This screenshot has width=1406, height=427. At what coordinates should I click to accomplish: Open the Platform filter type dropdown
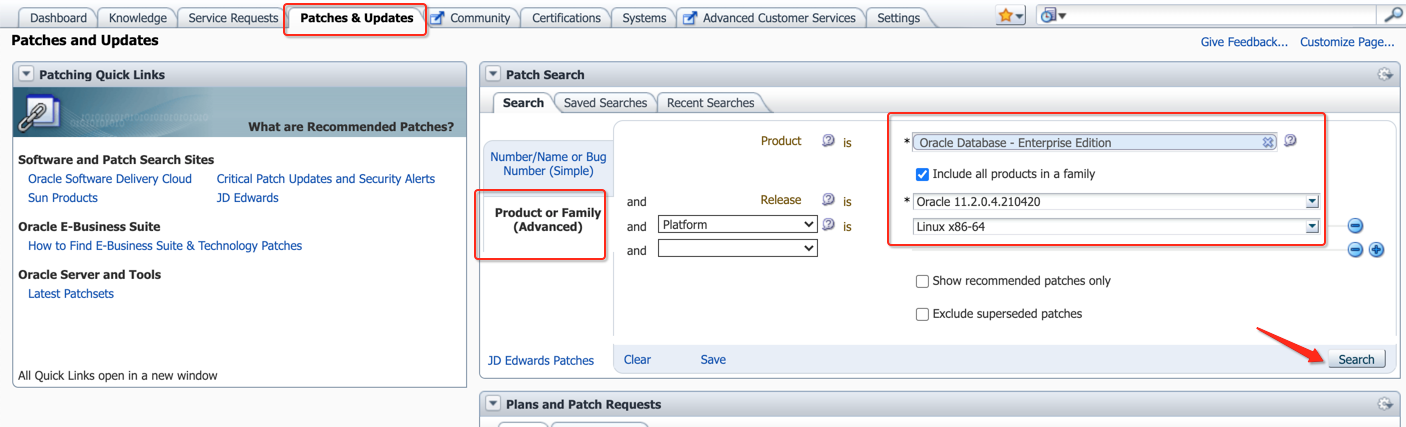click(x=738, y=225)
